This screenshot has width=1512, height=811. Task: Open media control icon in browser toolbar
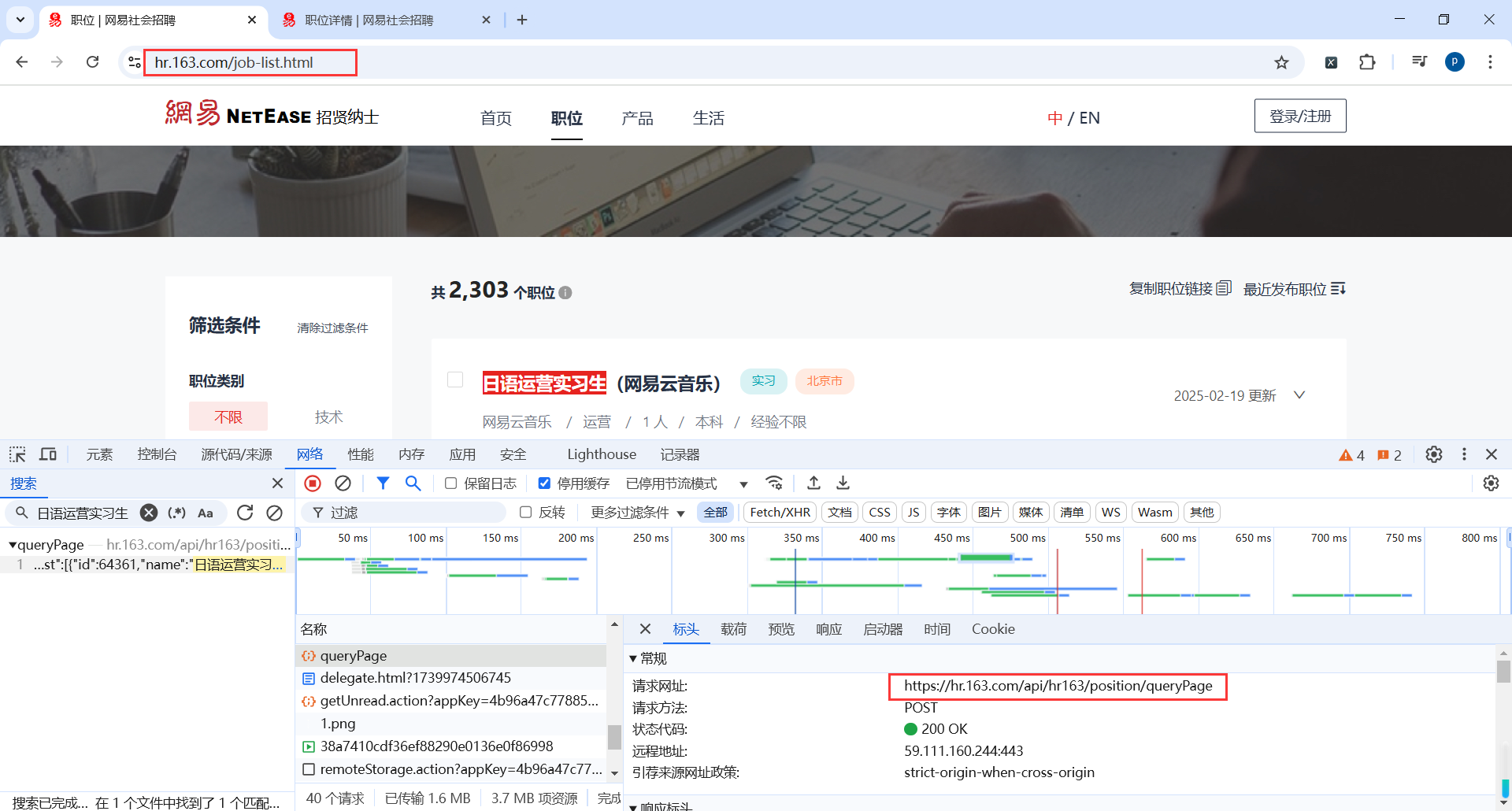pyautogui.click(x=1419, y=62)
